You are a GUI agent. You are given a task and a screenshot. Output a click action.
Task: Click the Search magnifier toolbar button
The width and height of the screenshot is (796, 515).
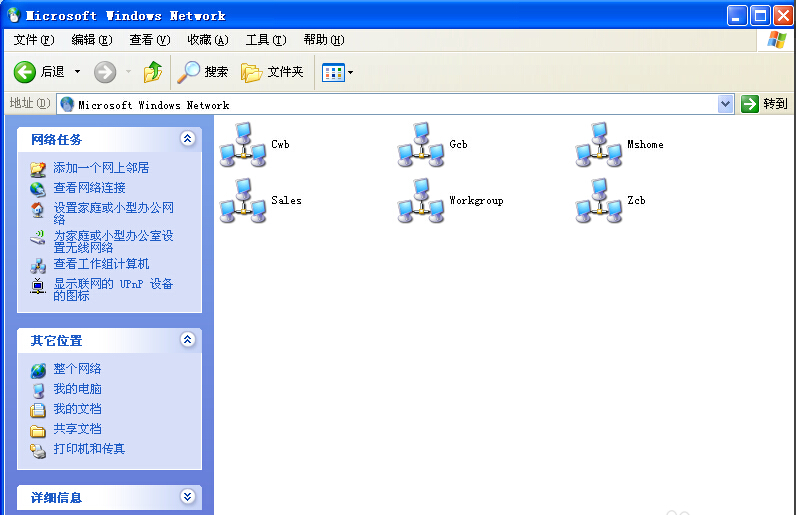[x=203, y=72]
